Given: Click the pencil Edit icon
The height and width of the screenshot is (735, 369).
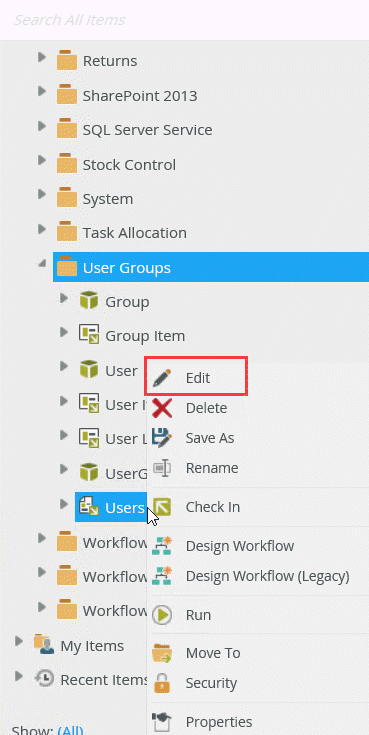Looking at the screenshot, I should tap(162, 378).
